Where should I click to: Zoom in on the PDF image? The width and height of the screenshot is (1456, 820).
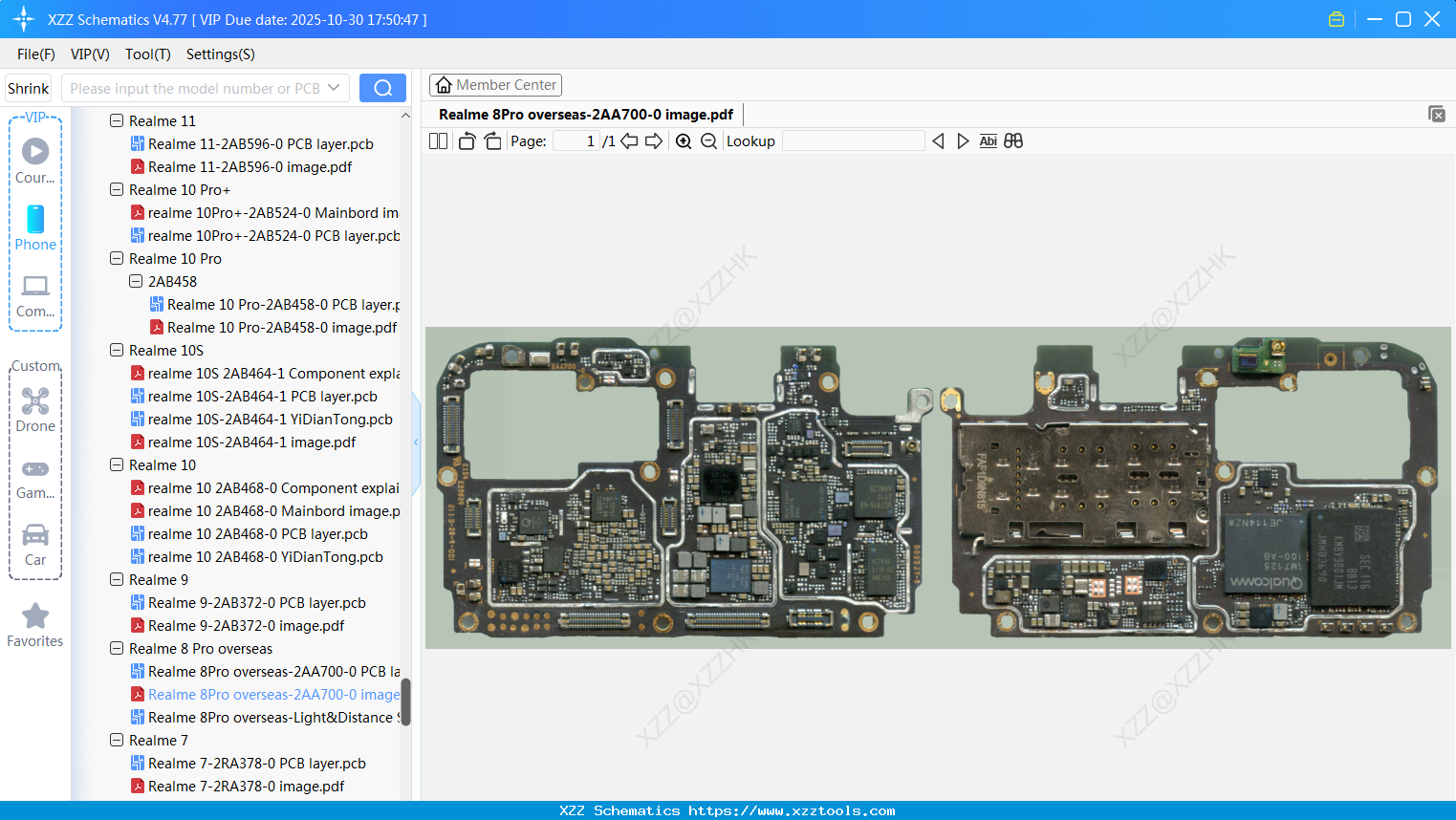click(684, 141)
